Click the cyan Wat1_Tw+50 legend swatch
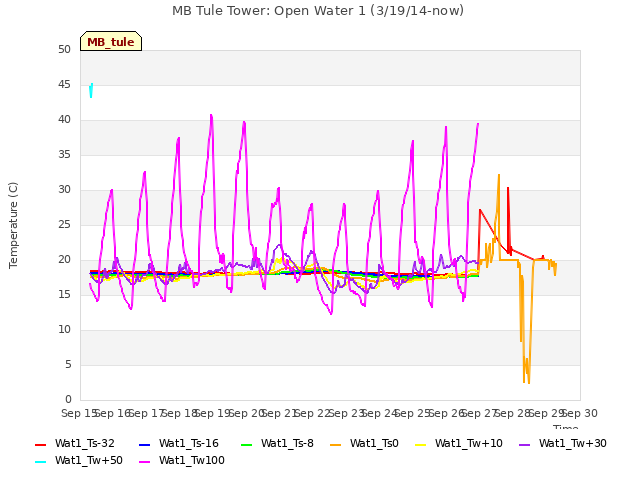Viewport: 640px width, 480px height. click(x=40, y=462)
